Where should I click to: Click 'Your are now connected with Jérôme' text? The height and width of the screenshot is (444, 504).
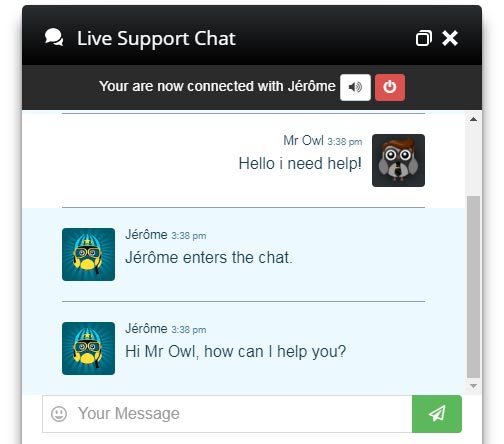217,86
